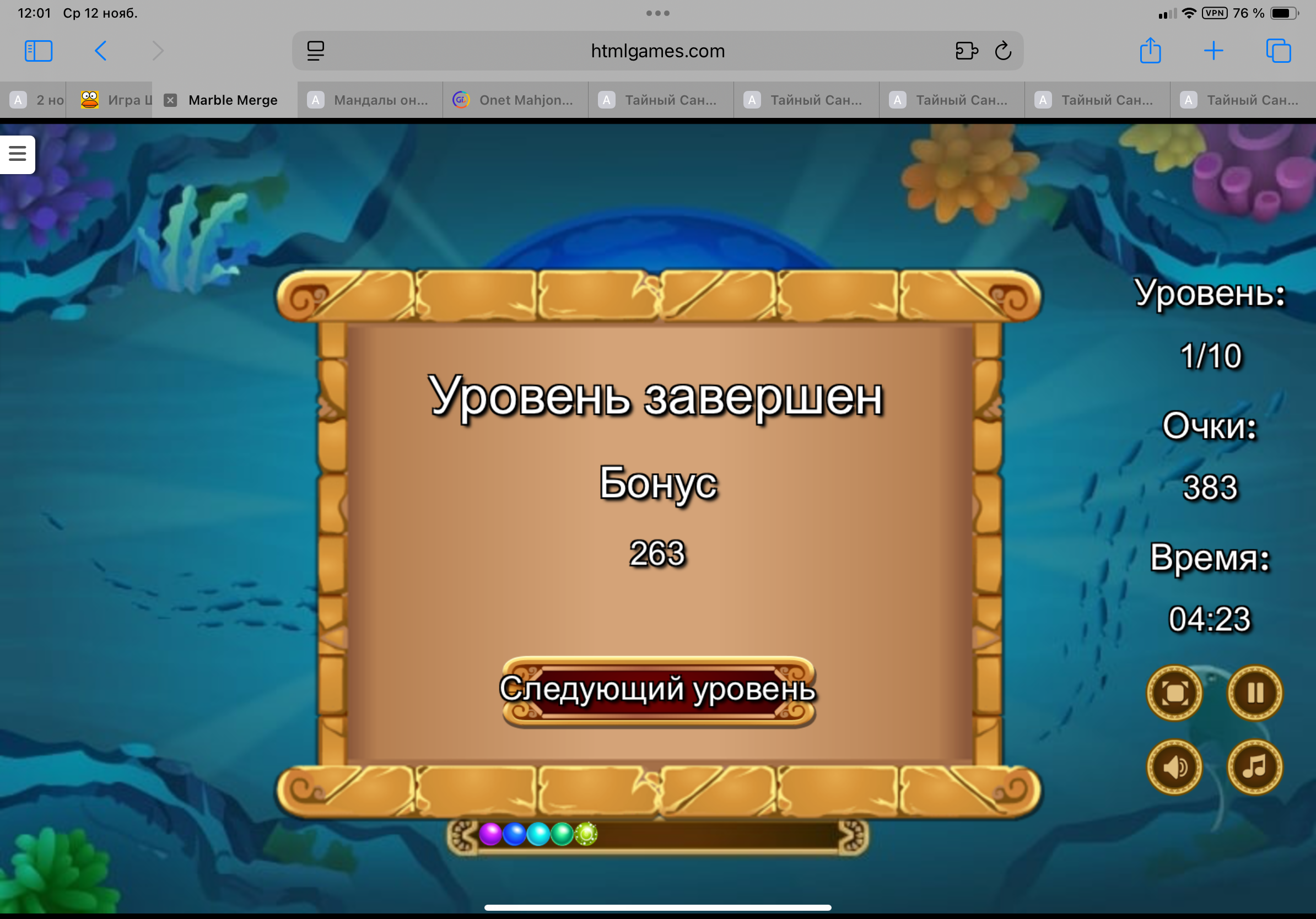Open extensions icon in address bar
The height and width of the screenshot is (919, 1316).
(x=967, y=51)
